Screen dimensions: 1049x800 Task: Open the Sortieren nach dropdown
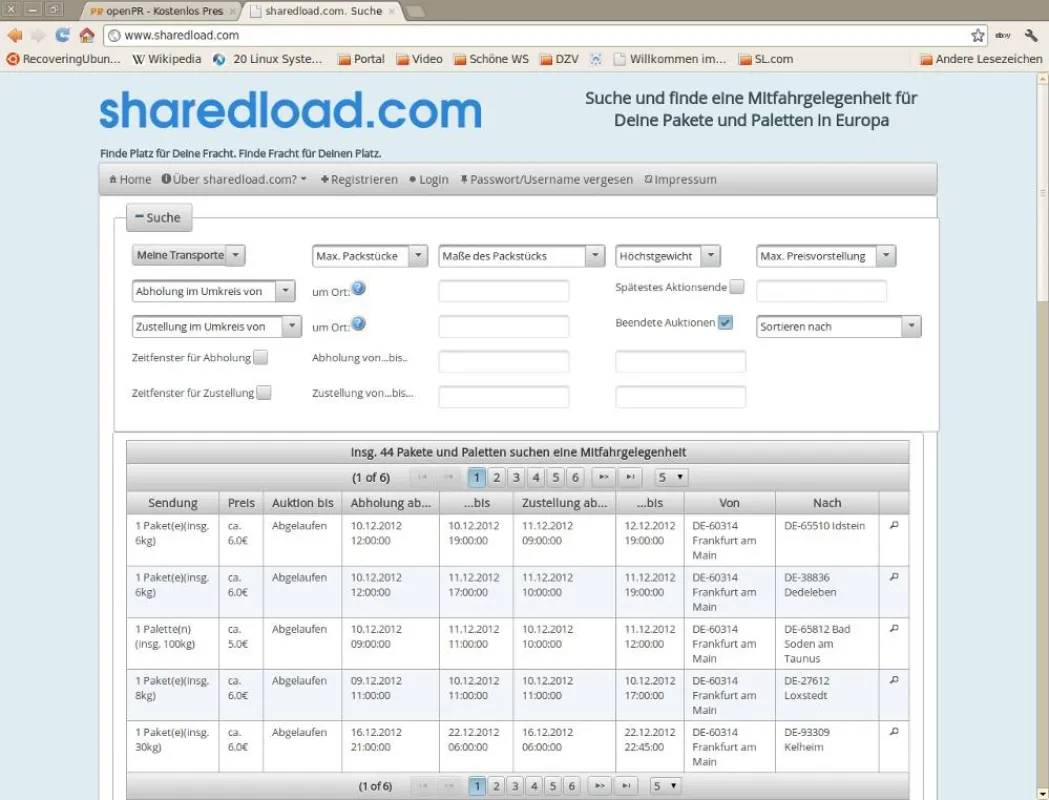(838, 326)
